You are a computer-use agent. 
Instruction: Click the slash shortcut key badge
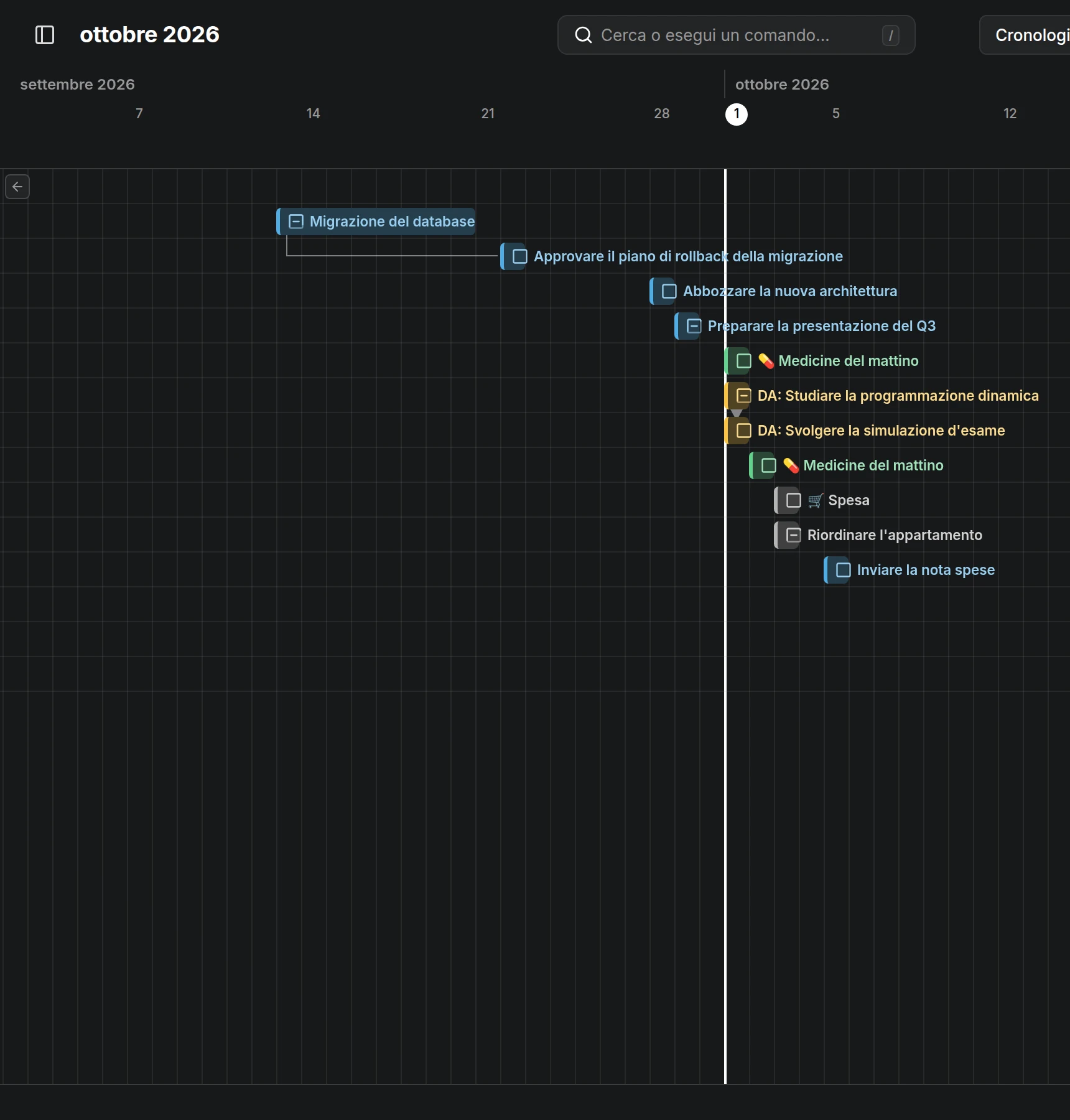(890, 35)
